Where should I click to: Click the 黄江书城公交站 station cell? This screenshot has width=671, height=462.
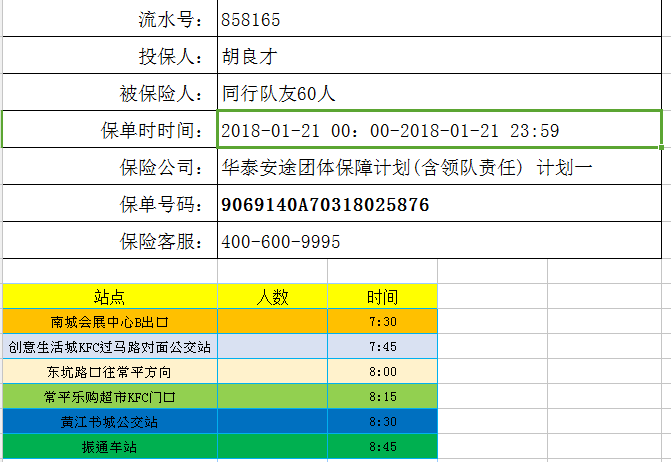tap(110, 421)
